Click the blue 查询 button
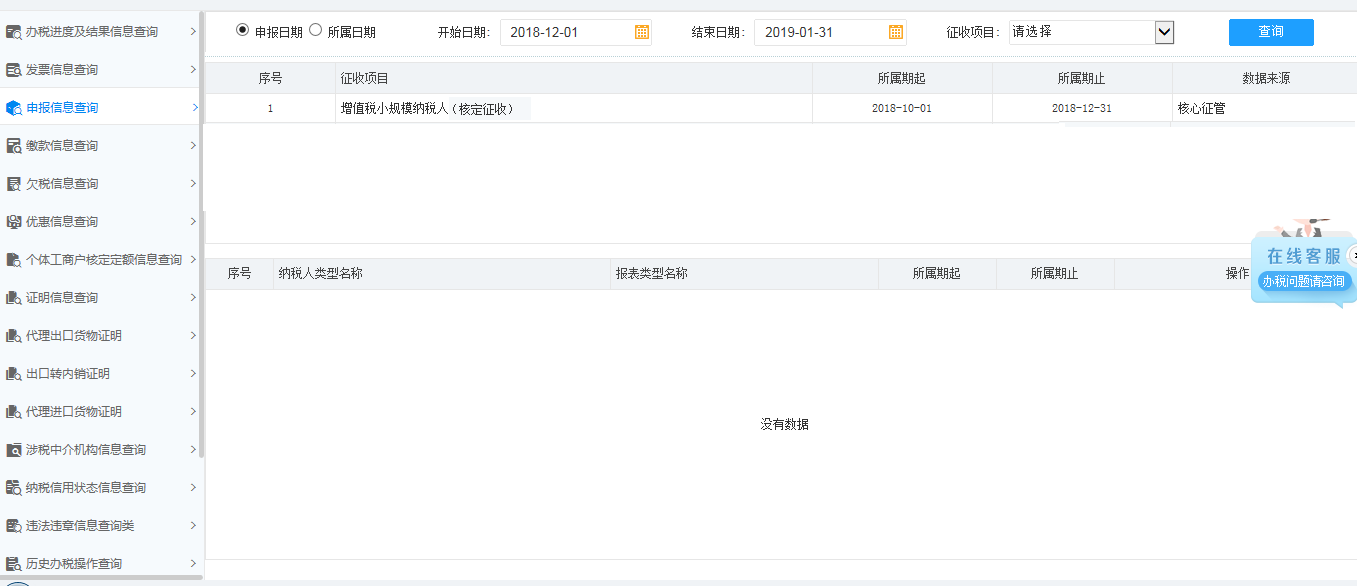Viewport: 1357px width, 586px height. 1271,32
